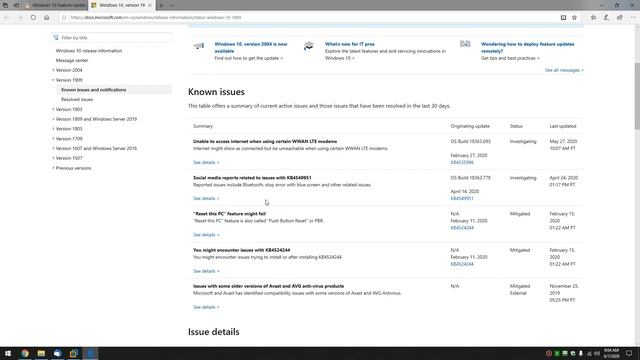Add this page to favorites star
Screen dimensions: 640x360
[574, 18]
